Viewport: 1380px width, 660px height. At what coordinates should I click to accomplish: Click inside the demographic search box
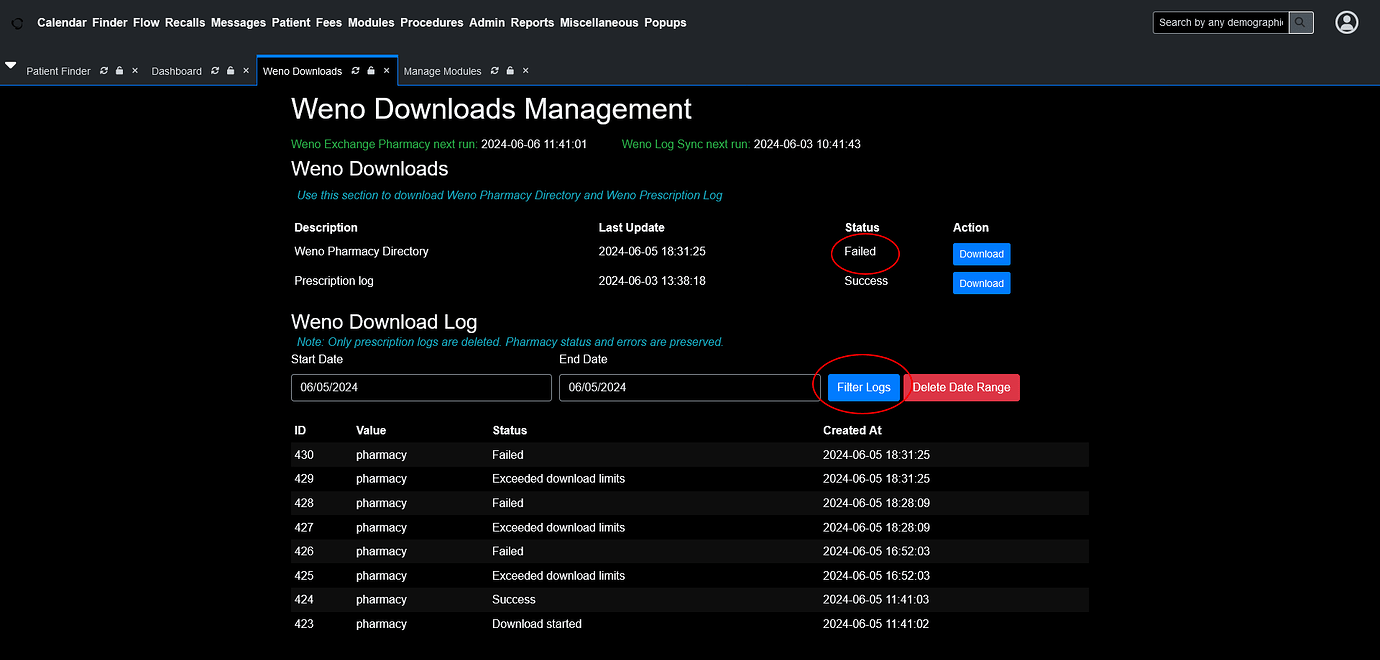click(x=1220, y=22)
